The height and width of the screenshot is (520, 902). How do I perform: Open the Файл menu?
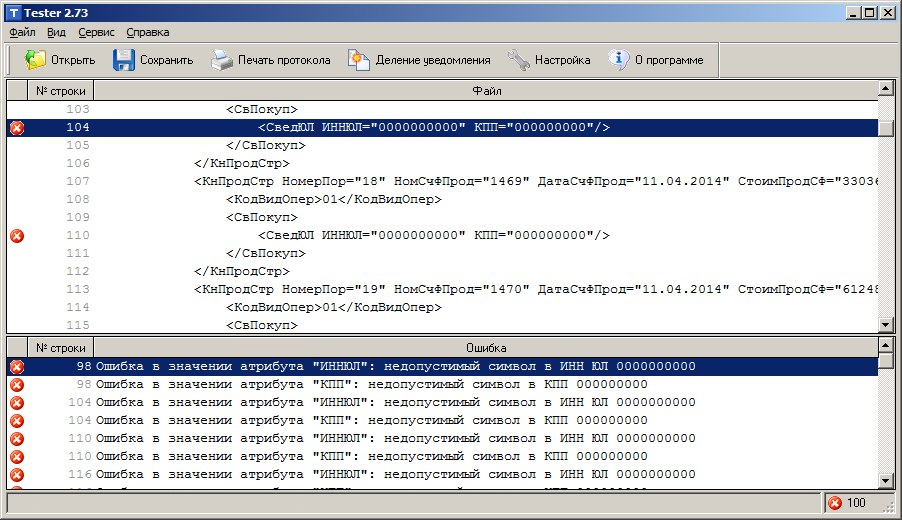point(22,32)
